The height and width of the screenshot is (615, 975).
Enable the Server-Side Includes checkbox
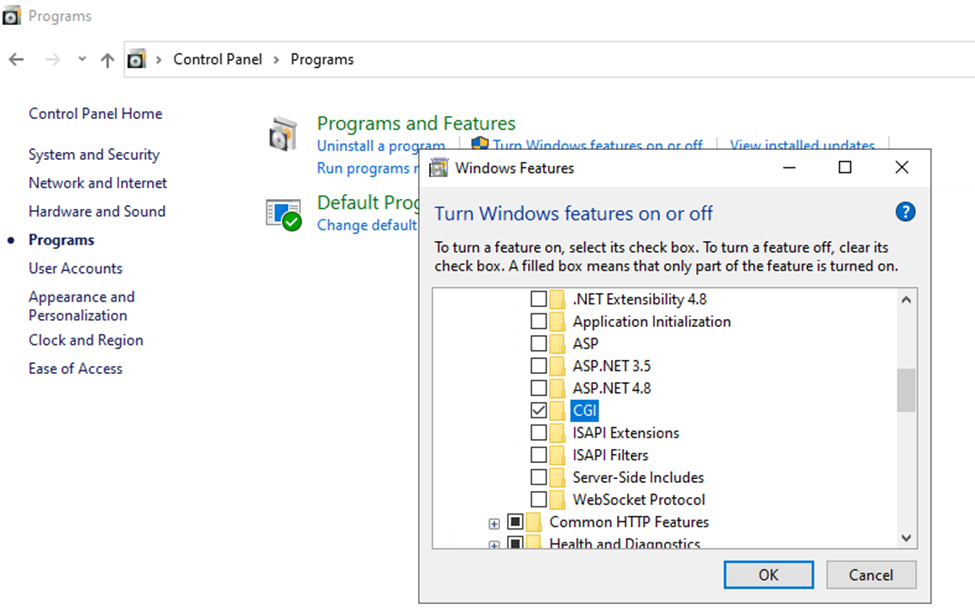coord(538,477)
